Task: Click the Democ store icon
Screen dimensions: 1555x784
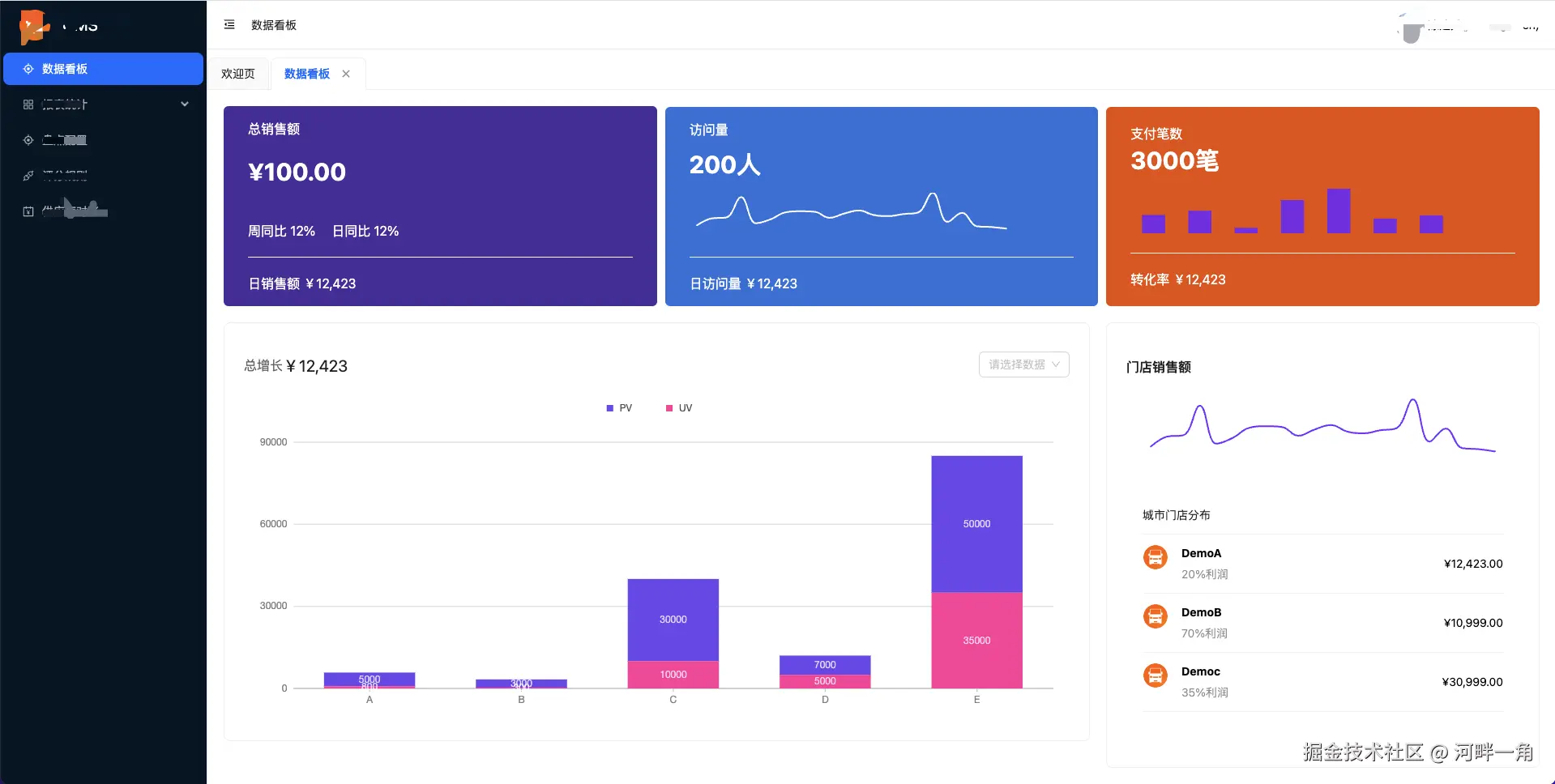Action: pyautogui.click(x=1155, y=675)
